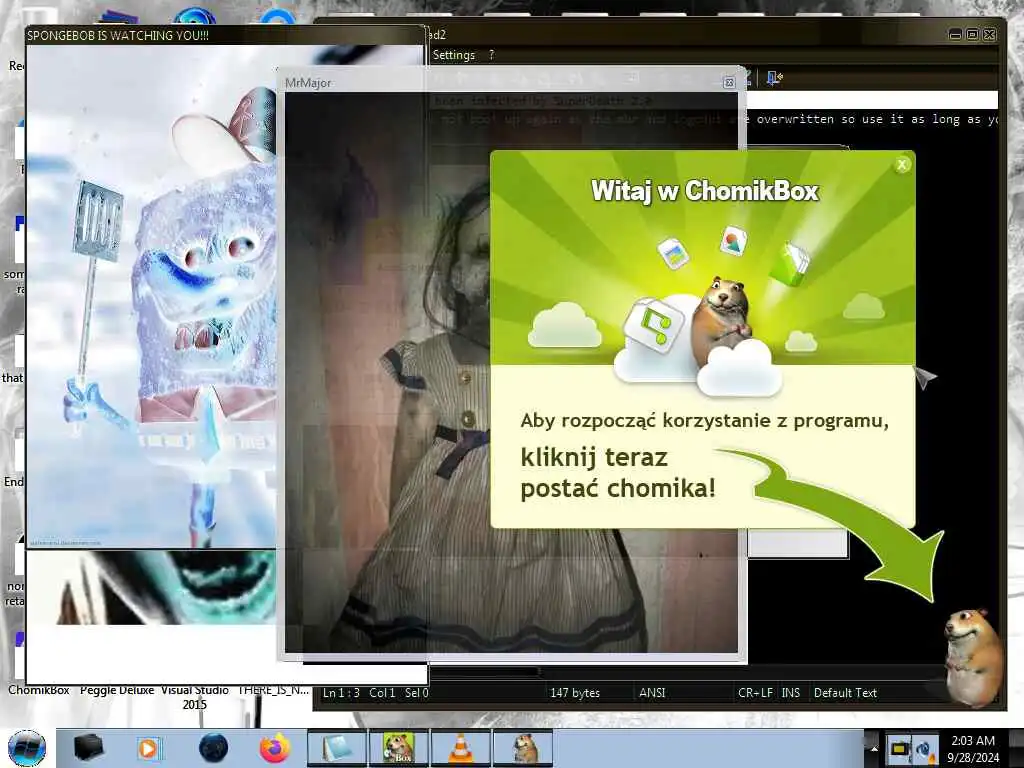Open the Settings menu in Notepad2
The width and height of the screenshot is (1024, 768).
pyautogui.click(x=453, y=56)
